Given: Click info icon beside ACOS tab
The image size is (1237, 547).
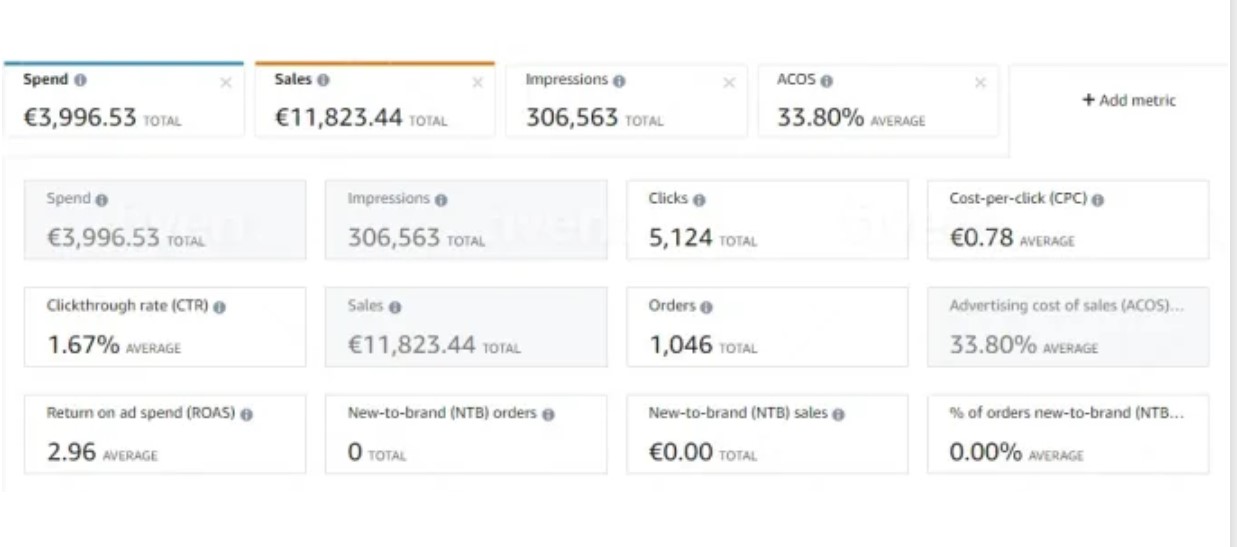Looking at the screenshot, I should pyautogui.click(x=827, y=81).
